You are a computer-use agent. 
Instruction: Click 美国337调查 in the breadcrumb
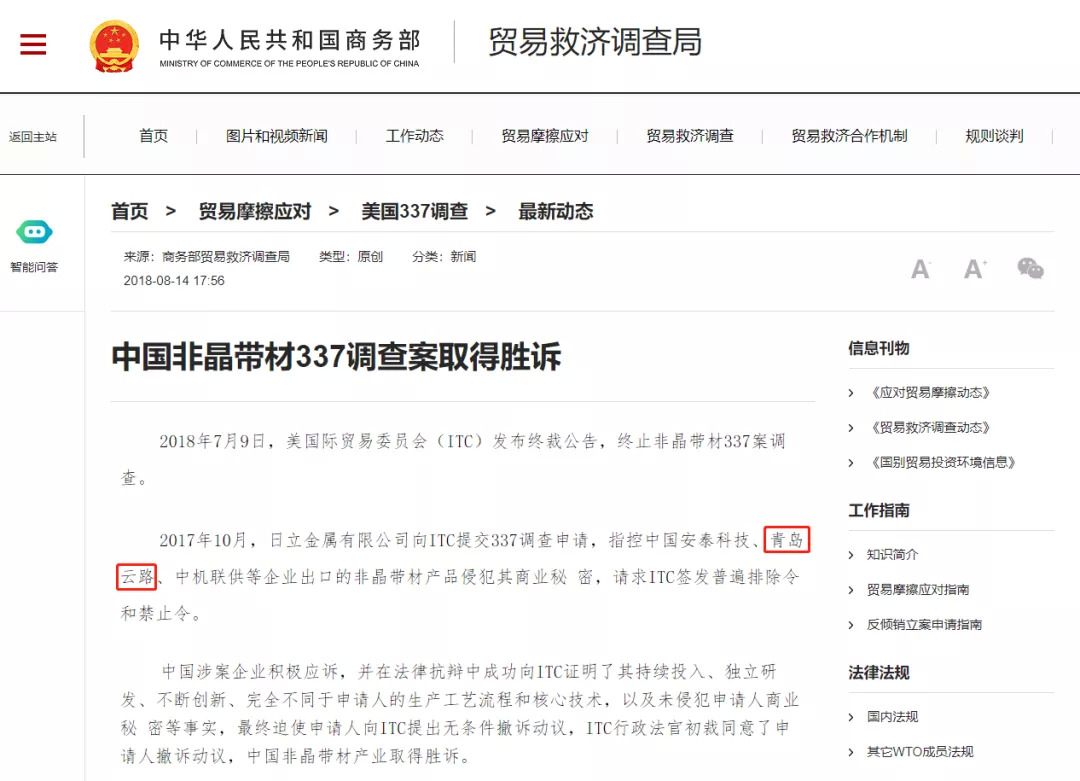(x=415, y=211)
